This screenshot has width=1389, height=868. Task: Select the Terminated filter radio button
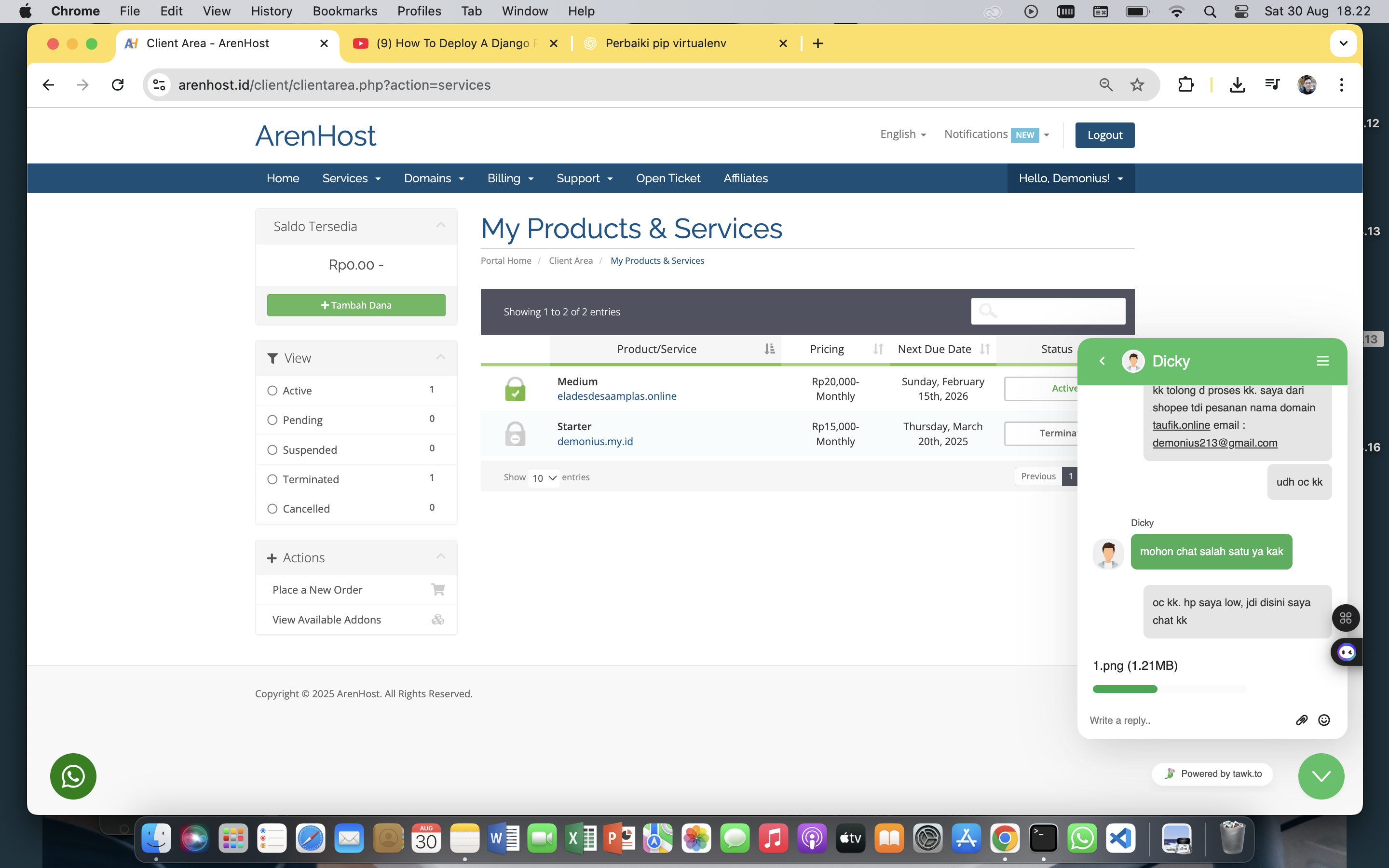coord(272,479)
